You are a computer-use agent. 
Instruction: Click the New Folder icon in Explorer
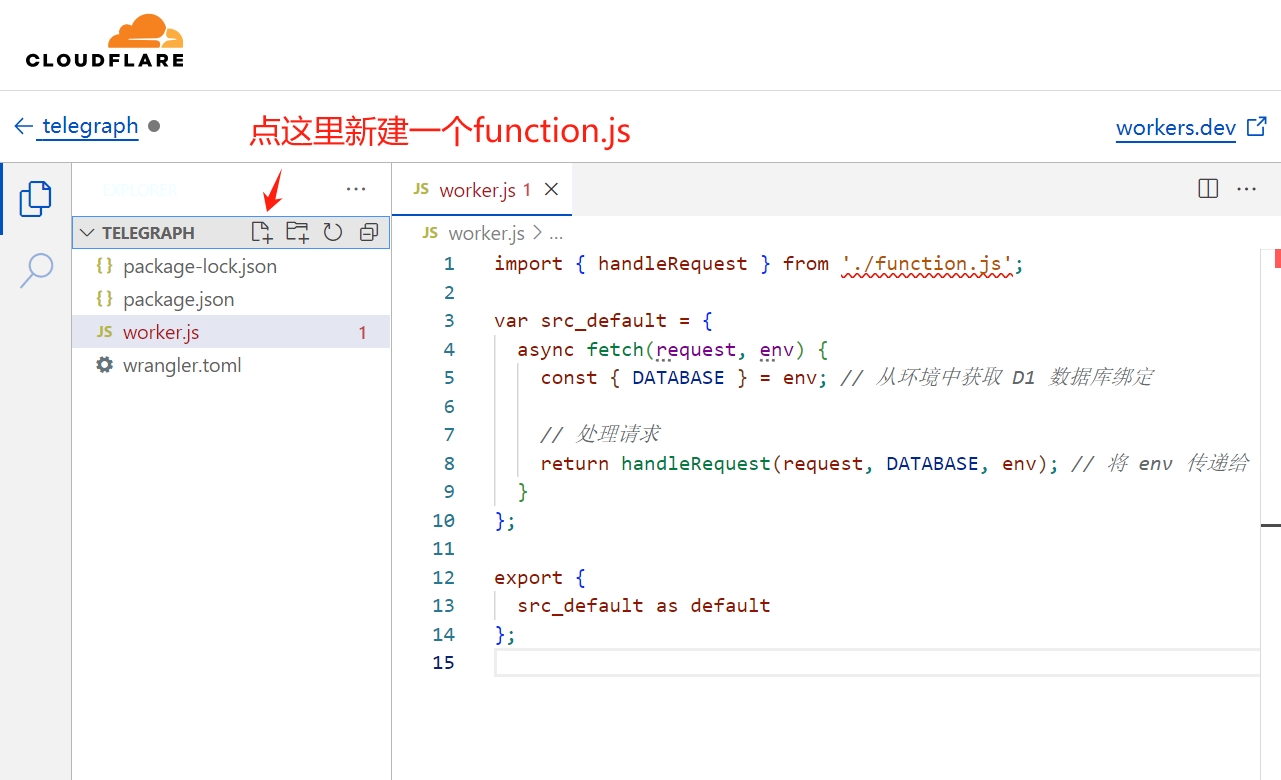[x=297, y=232]
